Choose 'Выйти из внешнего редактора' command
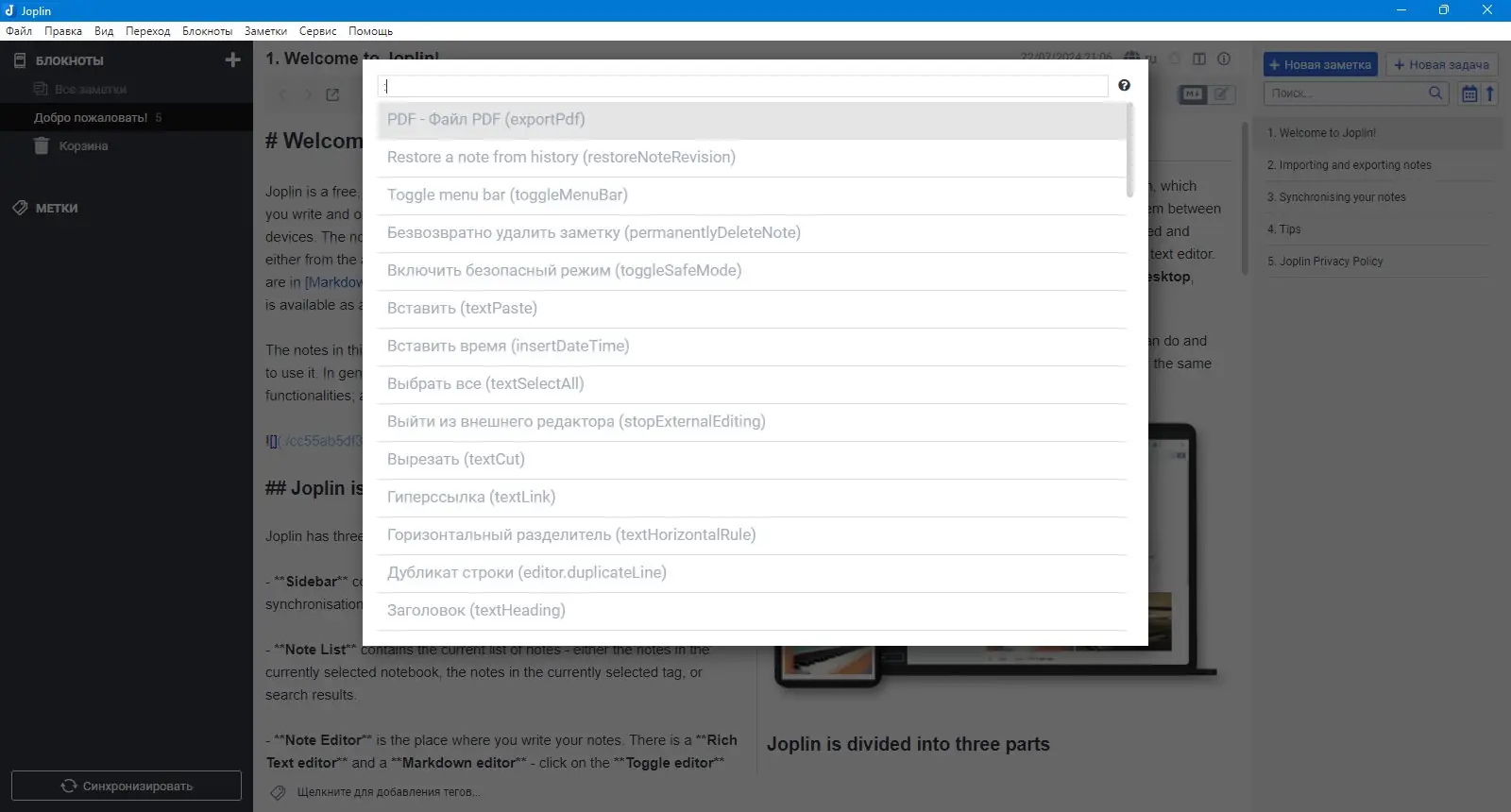Image resolution: width=1511 pixels, height=812 pixels. click(752, 422)
